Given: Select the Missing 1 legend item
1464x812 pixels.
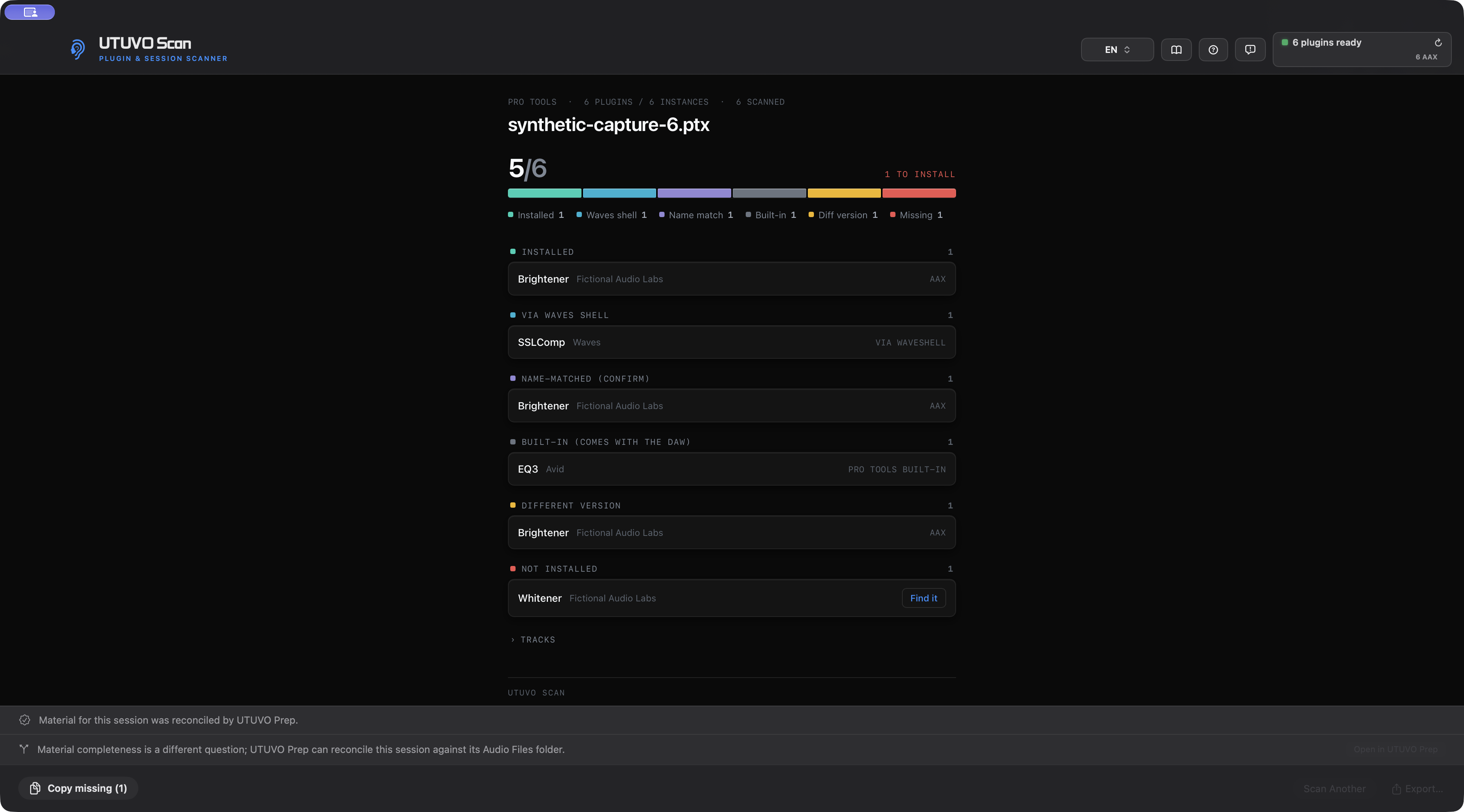Looking at the screenshot, I should pyautogui.click(x=916, y=215).
